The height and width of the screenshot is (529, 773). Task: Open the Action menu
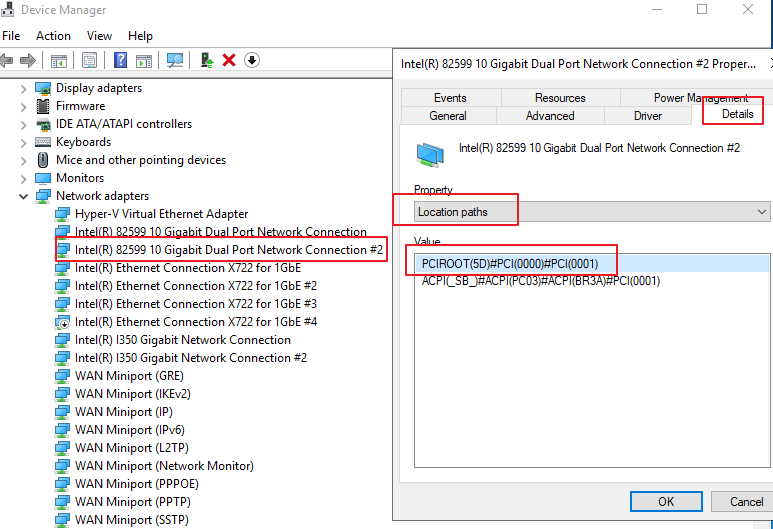(x=53, y=35)
